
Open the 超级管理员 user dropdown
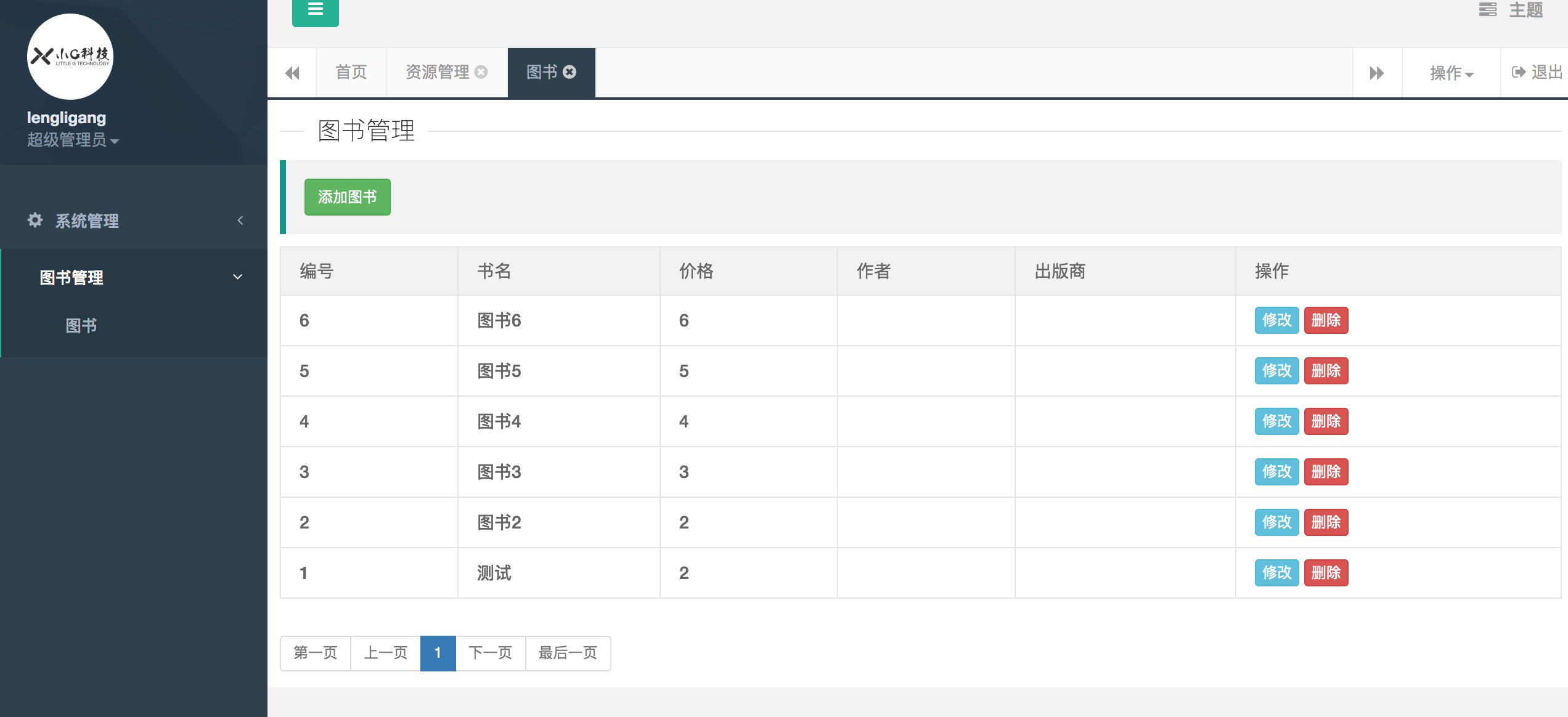click(73, 140)
